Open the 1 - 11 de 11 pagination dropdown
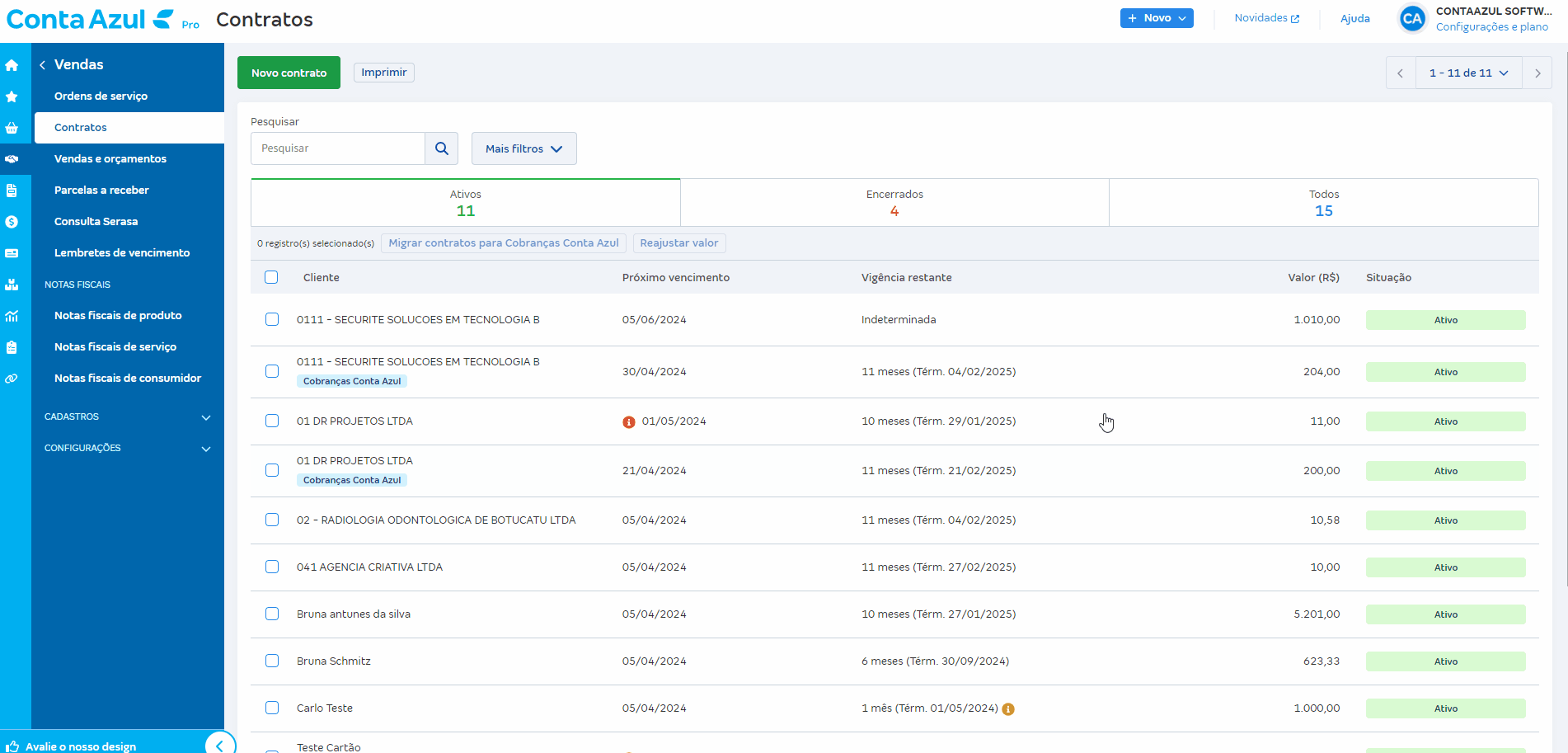Viewport: 1568px width, 753px height. tap(1468, 73)
